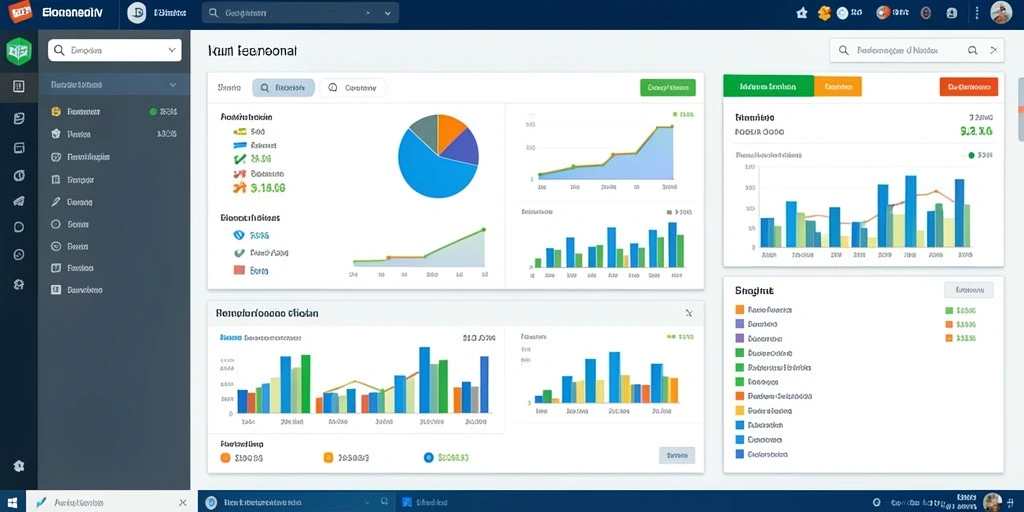Click the Windows Start button in taskbar
The image size is (1024, 512).
click(12, 502)
